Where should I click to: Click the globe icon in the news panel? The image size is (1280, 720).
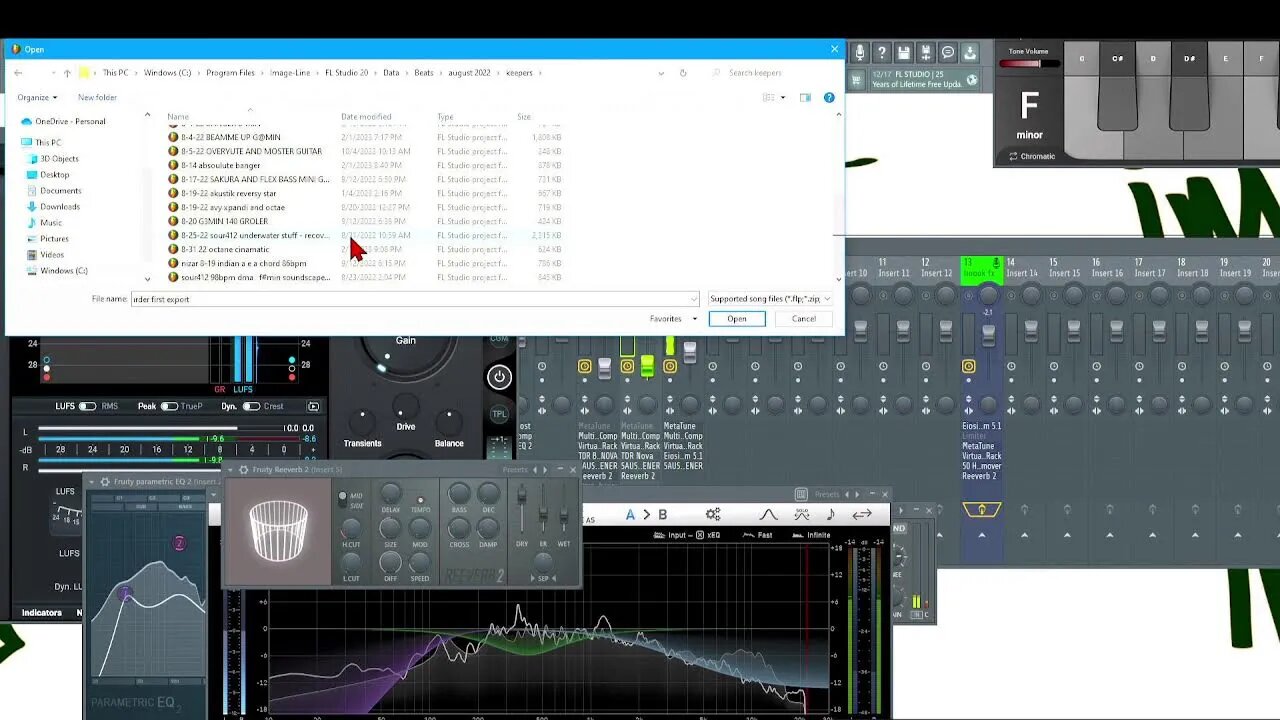coord(971,80)
